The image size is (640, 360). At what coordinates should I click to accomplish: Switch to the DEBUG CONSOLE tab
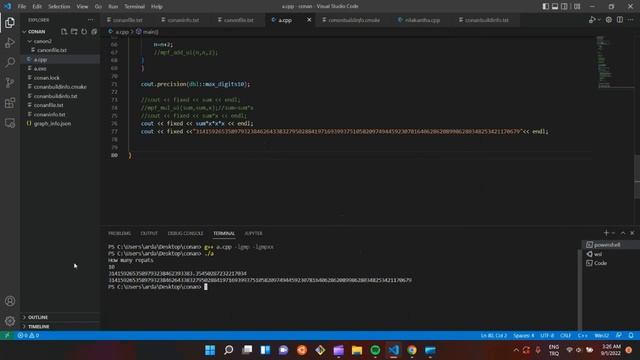(185, 233)
